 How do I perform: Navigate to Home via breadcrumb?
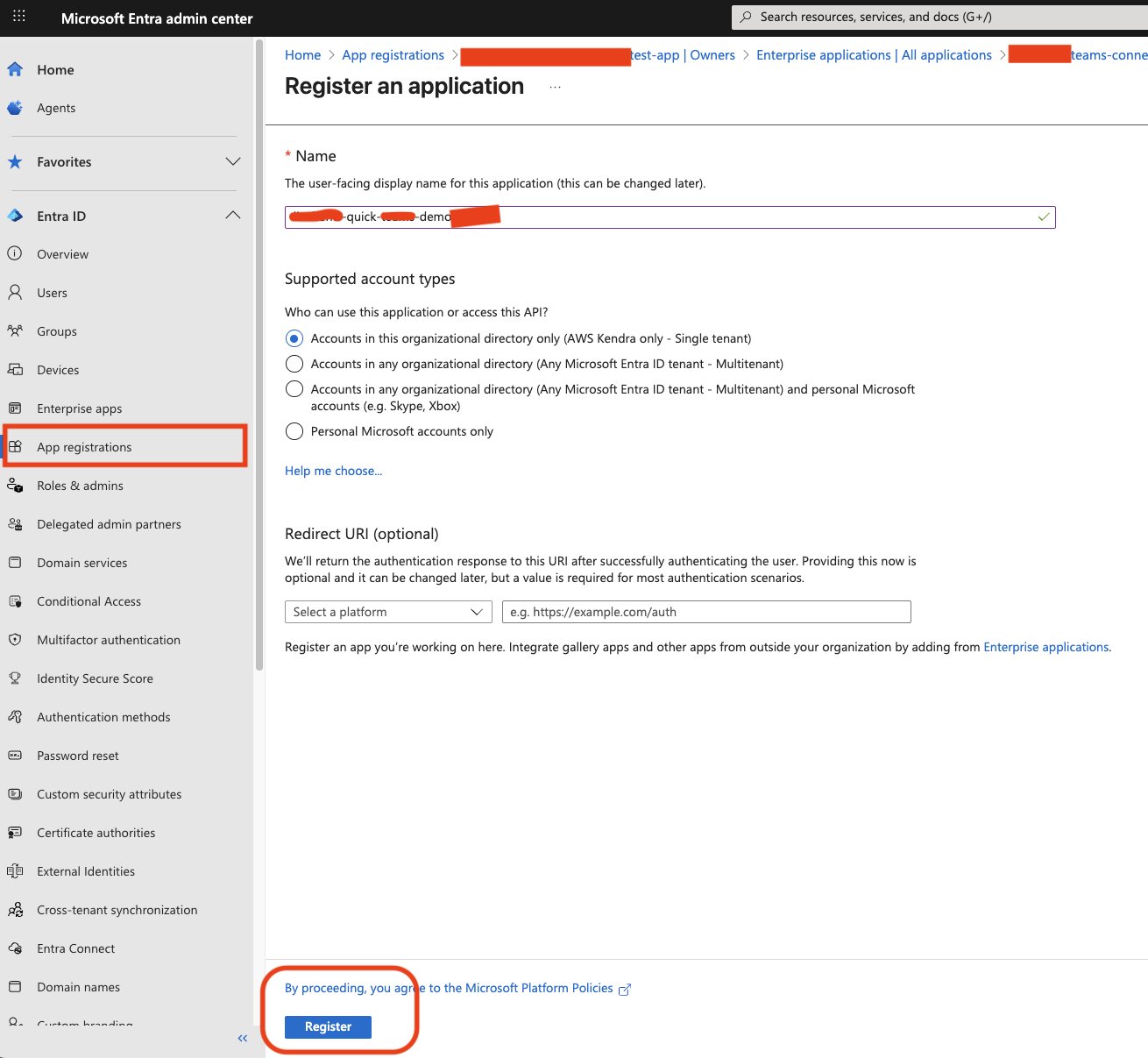(302, 54)
